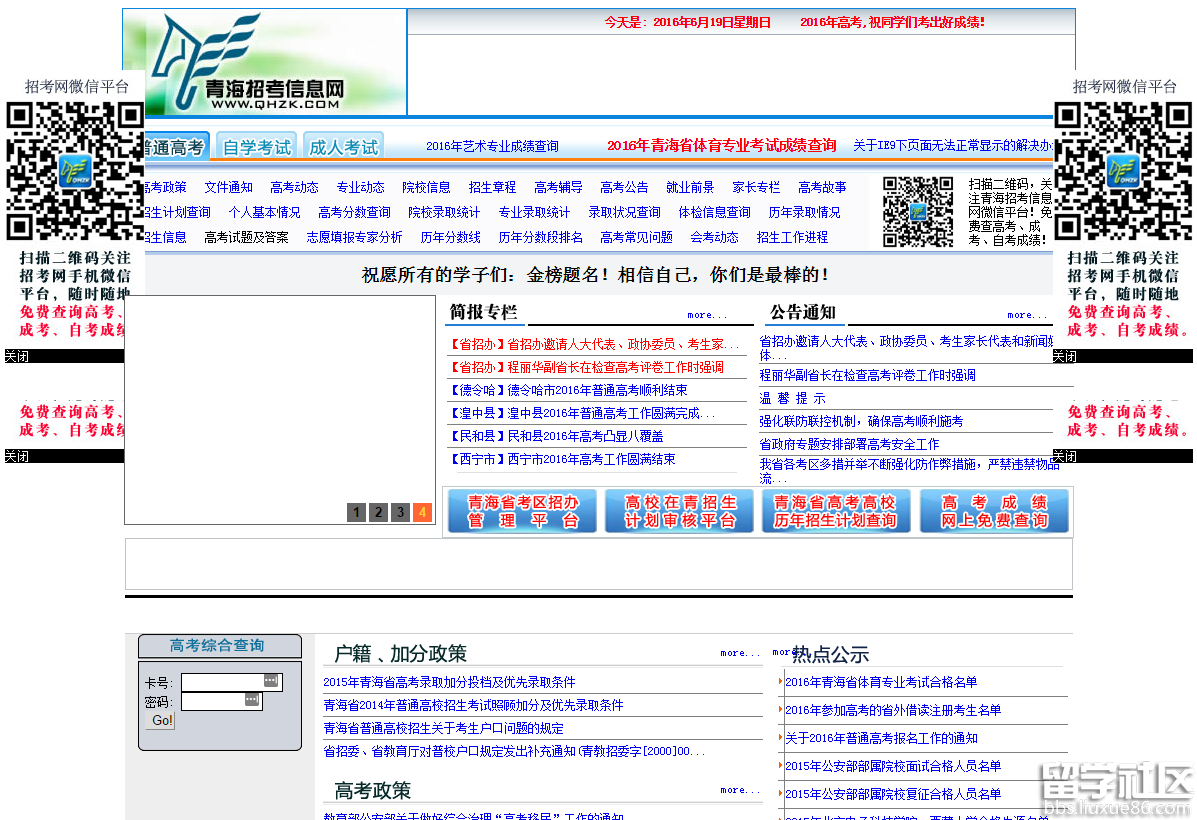Select slideshow page 2 button
The image size is (1197, 820).
coord(378,512)
